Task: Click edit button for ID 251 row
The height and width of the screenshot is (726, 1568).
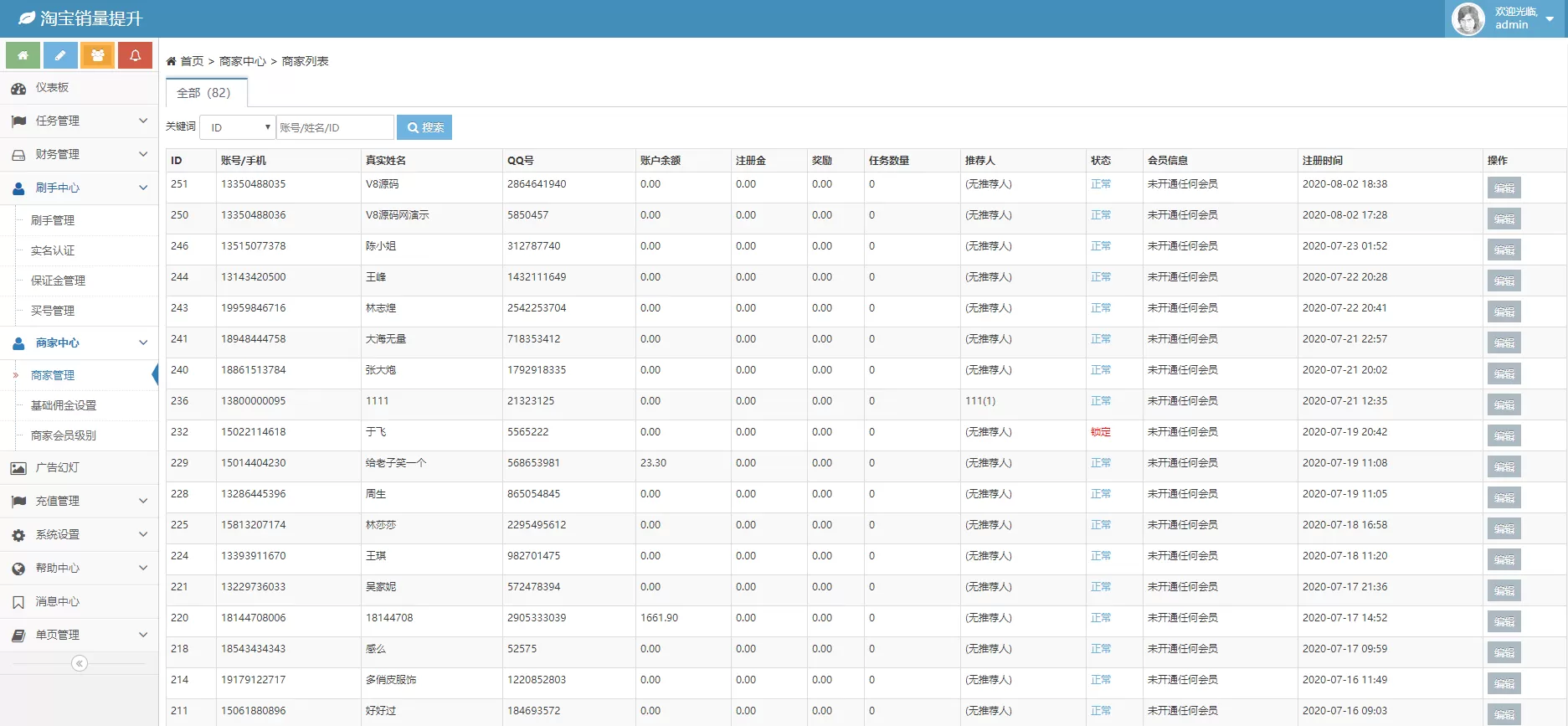Action: [1504, 188]
